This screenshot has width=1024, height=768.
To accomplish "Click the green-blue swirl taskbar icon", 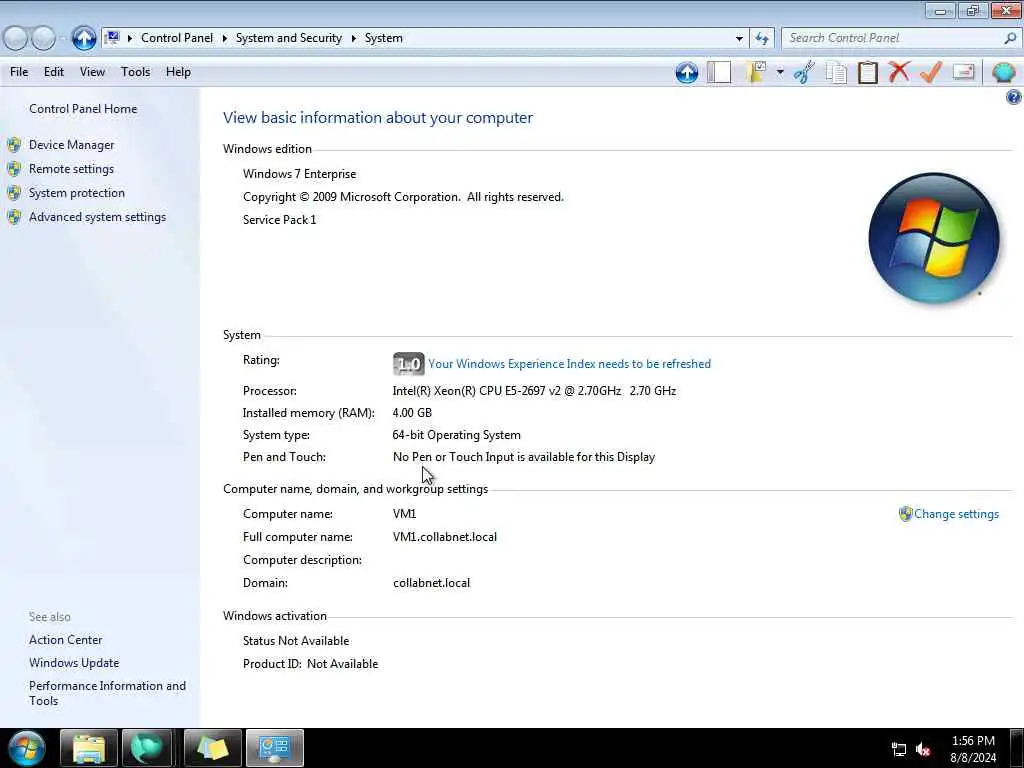I will pyautogui.click(x=148, y=748).
